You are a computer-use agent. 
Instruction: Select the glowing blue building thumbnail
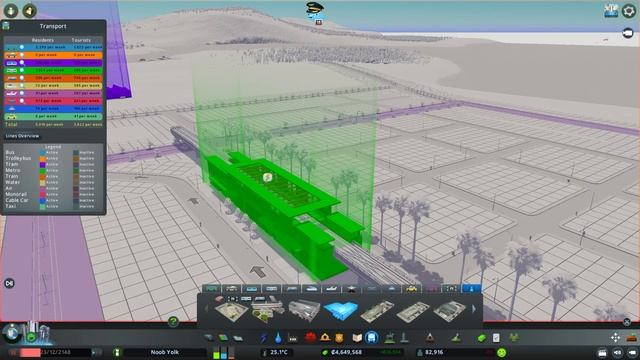tap(340, 311)
